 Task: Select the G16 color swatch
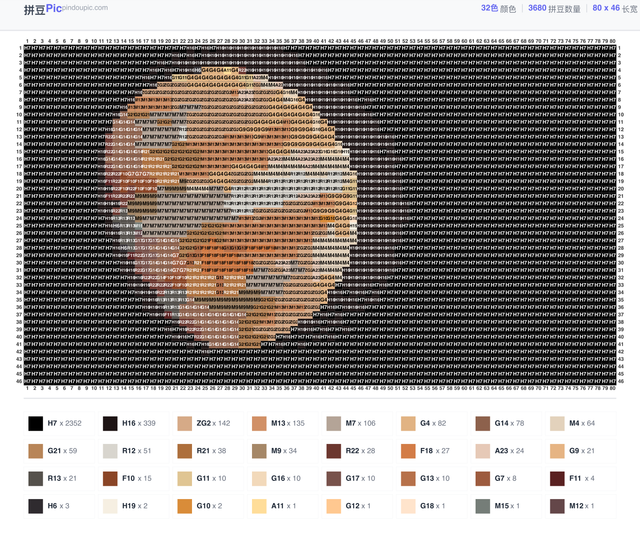pyautogui.click(x=259, y=479)
